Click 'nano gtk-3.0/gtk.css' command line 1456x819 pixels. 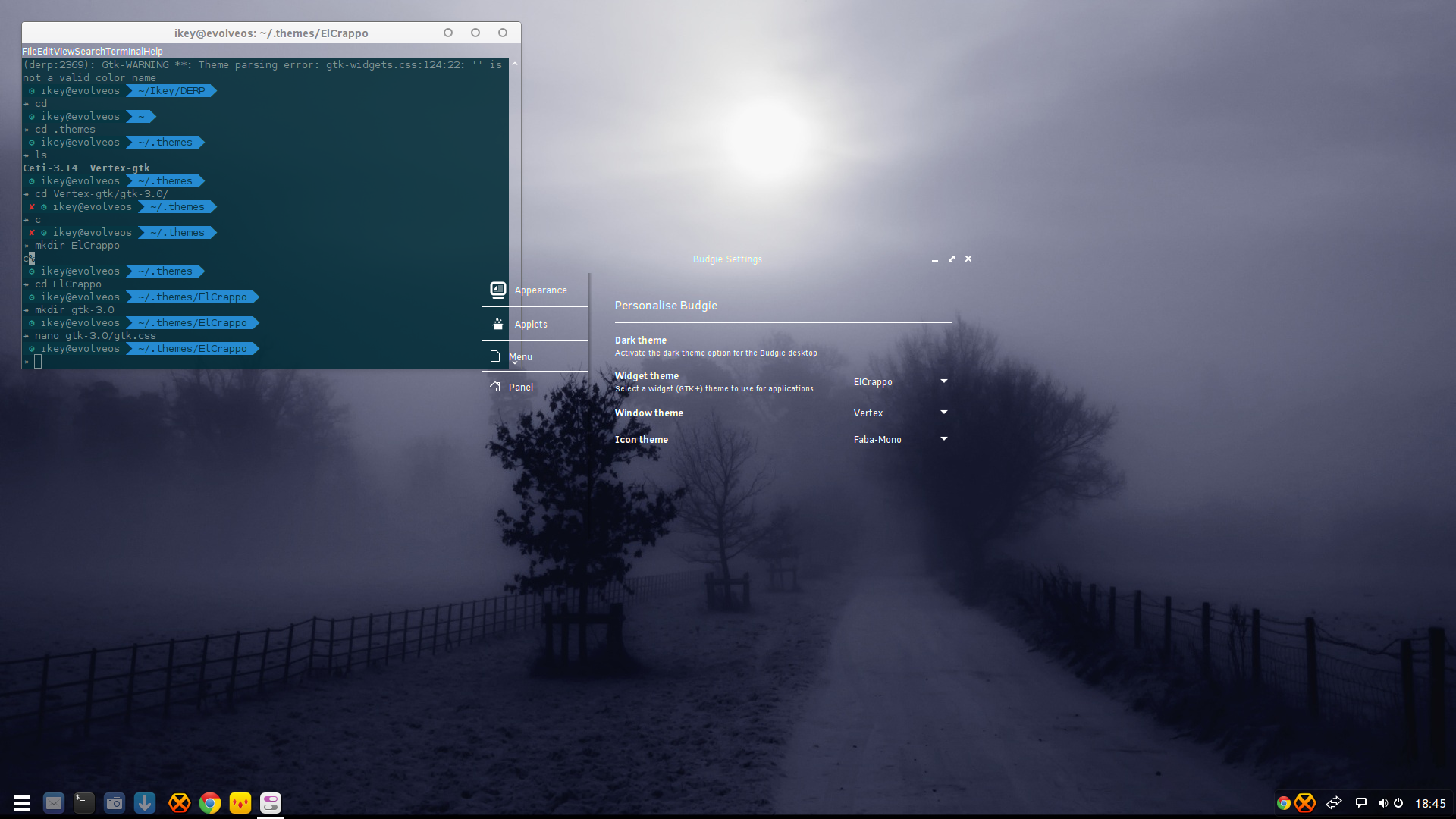click(x=96, y=336)
